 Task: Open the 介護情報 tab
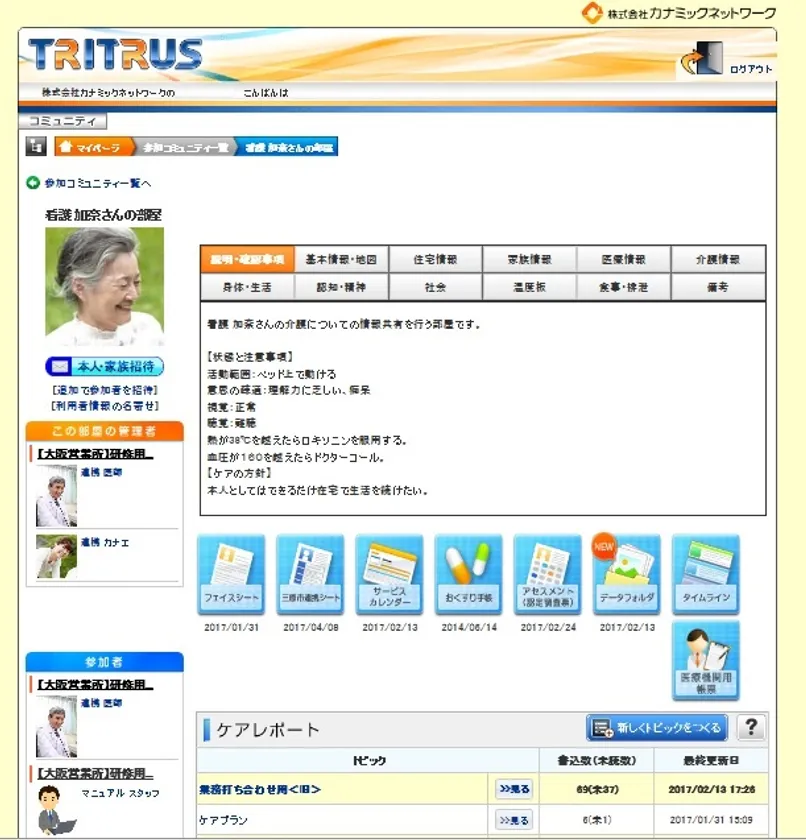click(718, 259)
